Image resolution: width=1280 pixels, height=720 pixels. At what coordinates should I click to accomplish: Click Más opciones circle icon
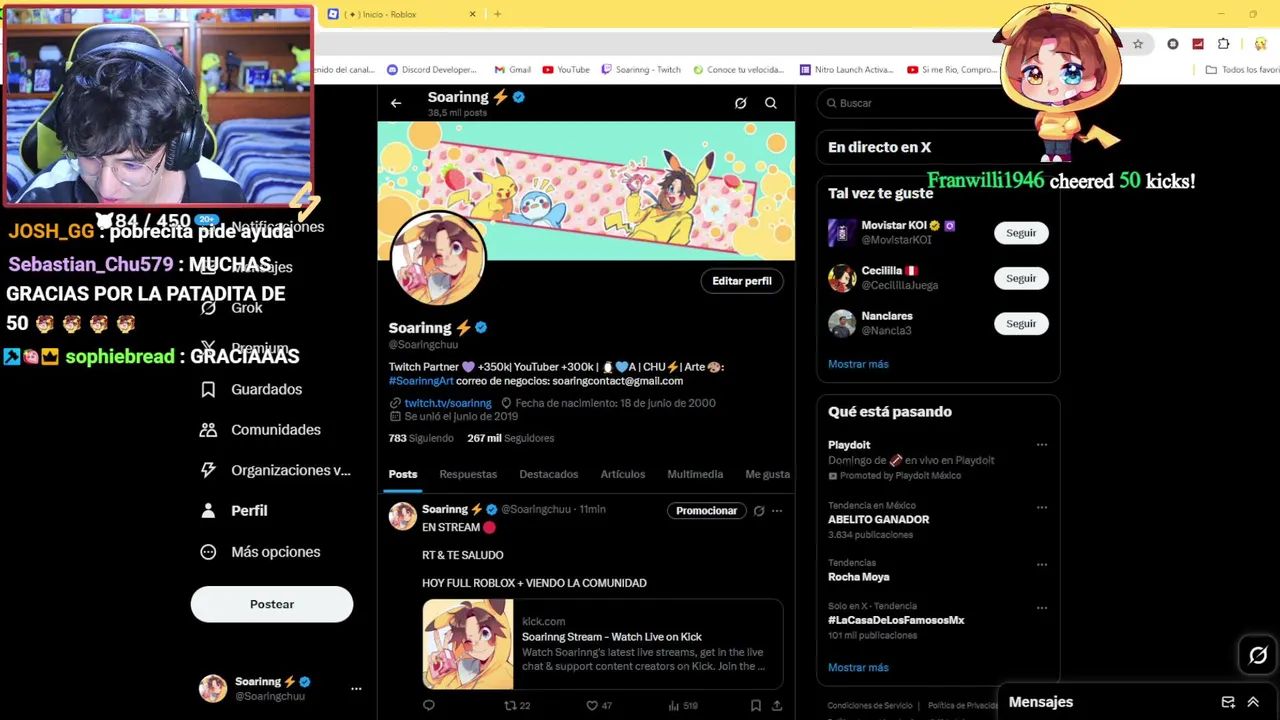coord(208,552)
